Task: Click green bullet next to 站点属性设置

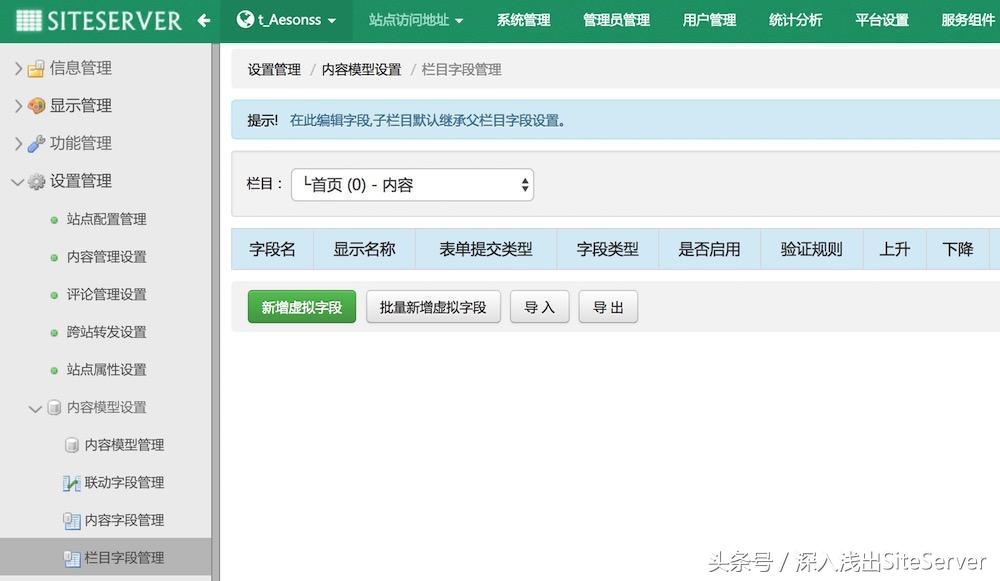Action: tap(54, 371)
